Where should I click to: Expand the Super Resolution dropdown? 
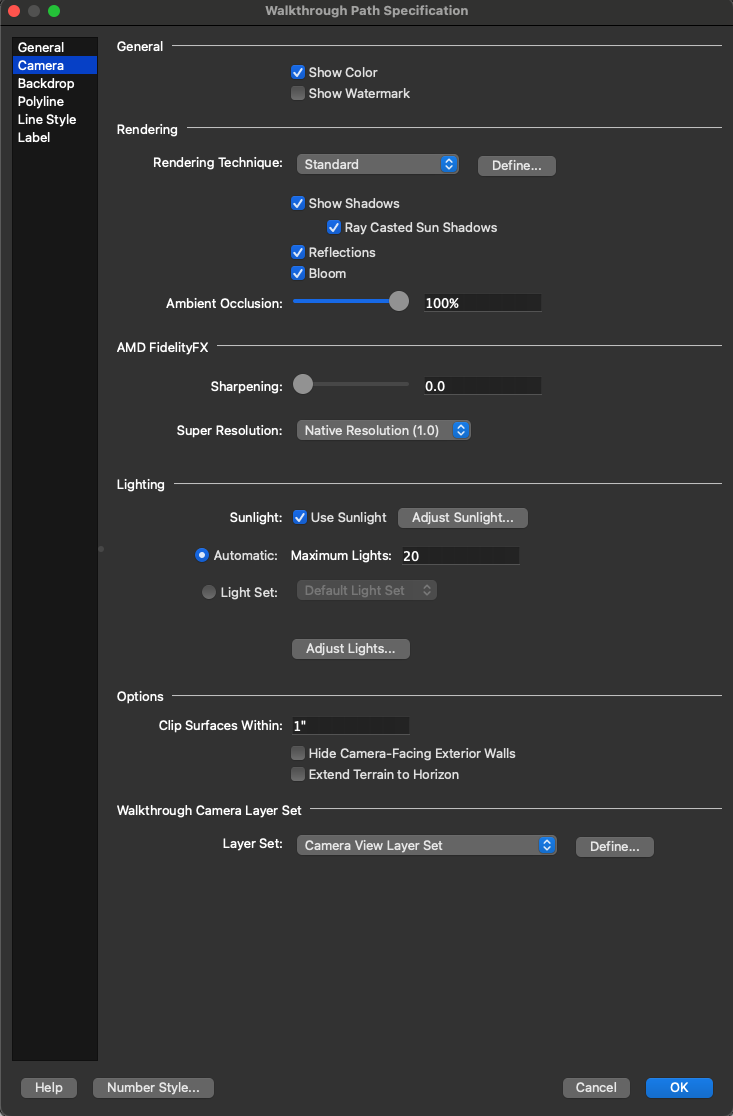384,430
